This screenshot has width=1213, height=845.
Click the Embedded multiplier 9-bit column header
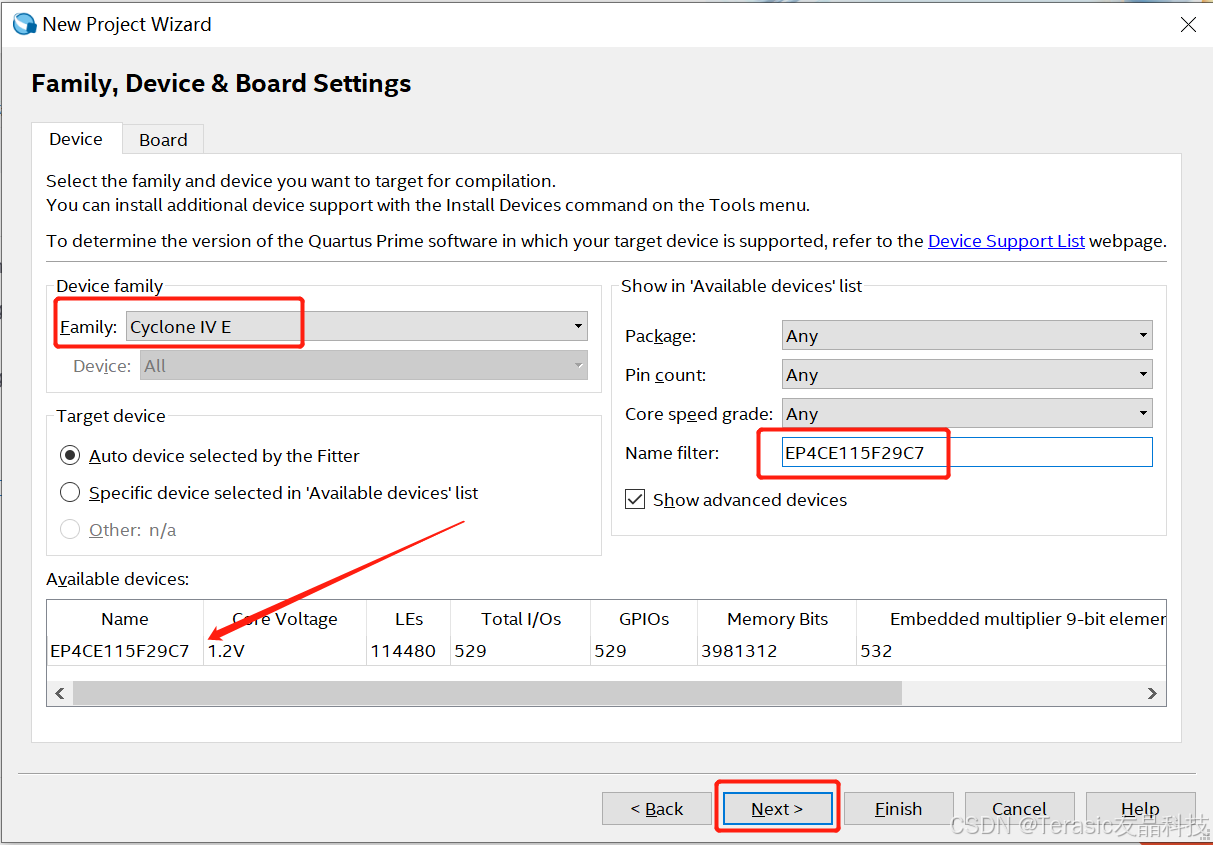(x=1011, y=619)
